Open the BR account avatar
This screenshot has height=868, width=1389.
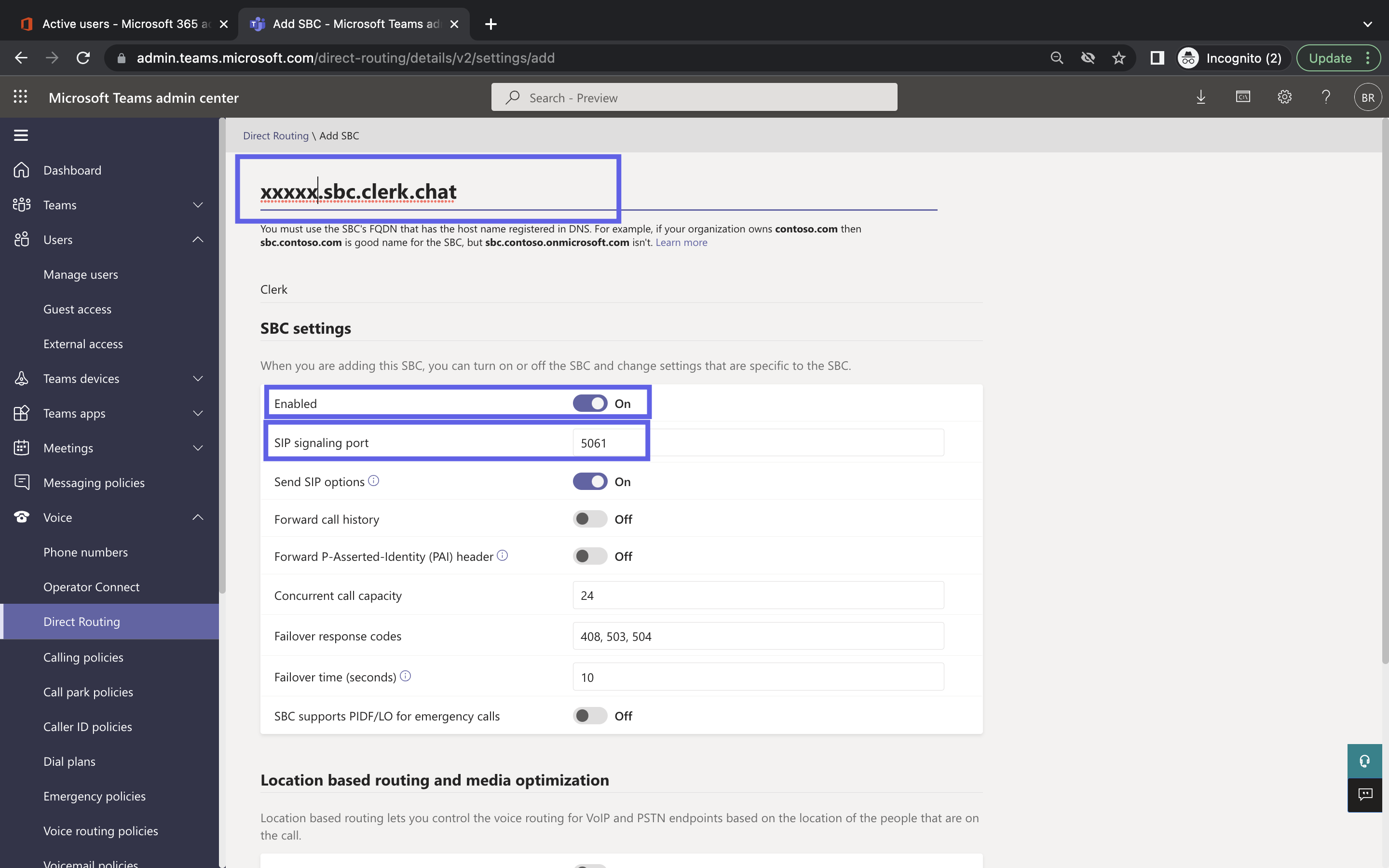tap(1368, 97)
